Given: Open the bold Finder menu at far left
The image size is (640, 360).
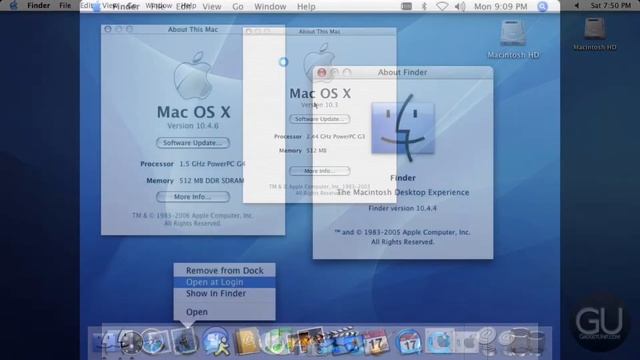Looking at the screenshot, I should click(38, 5).
